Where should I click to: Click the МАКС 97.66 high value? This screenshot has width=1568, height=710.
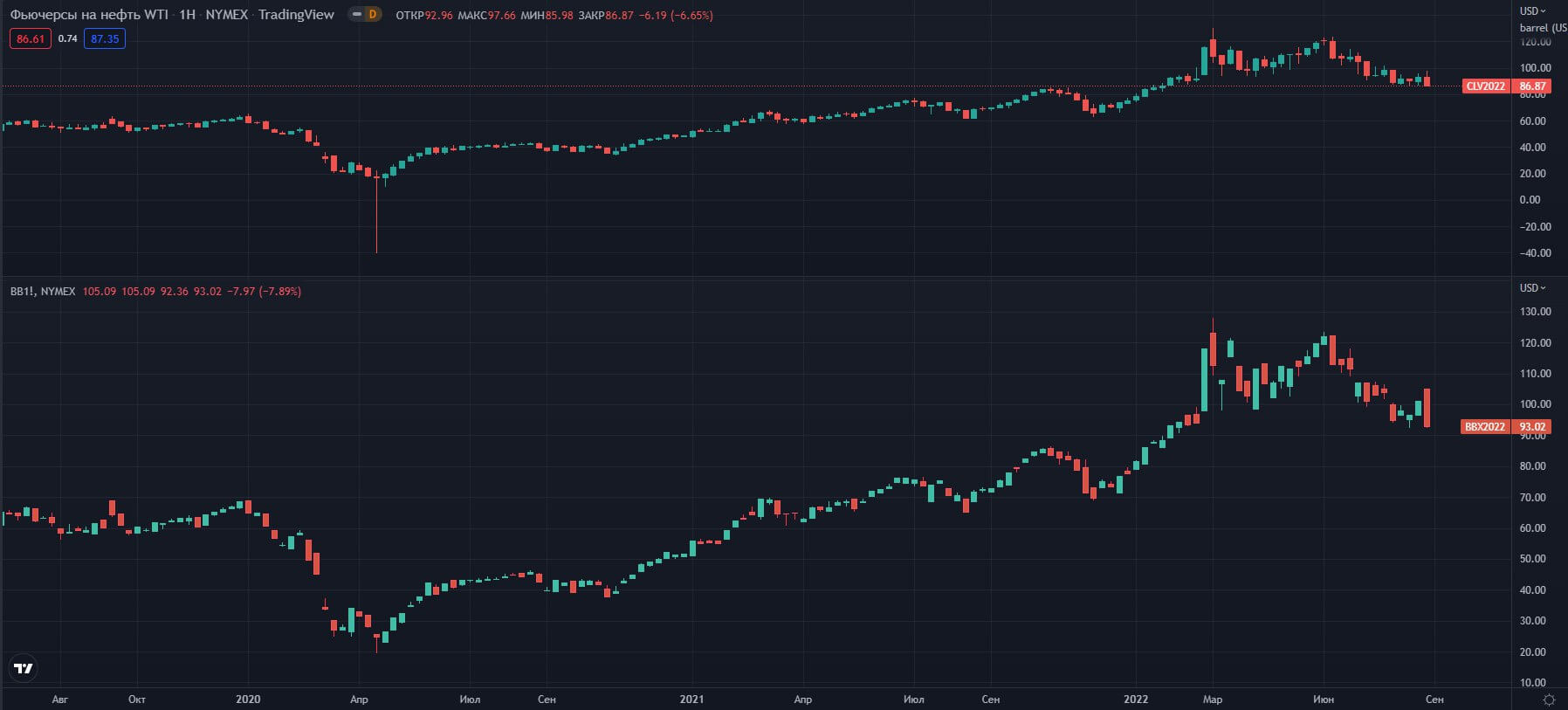pyautogui.click(x=486, y=16)
